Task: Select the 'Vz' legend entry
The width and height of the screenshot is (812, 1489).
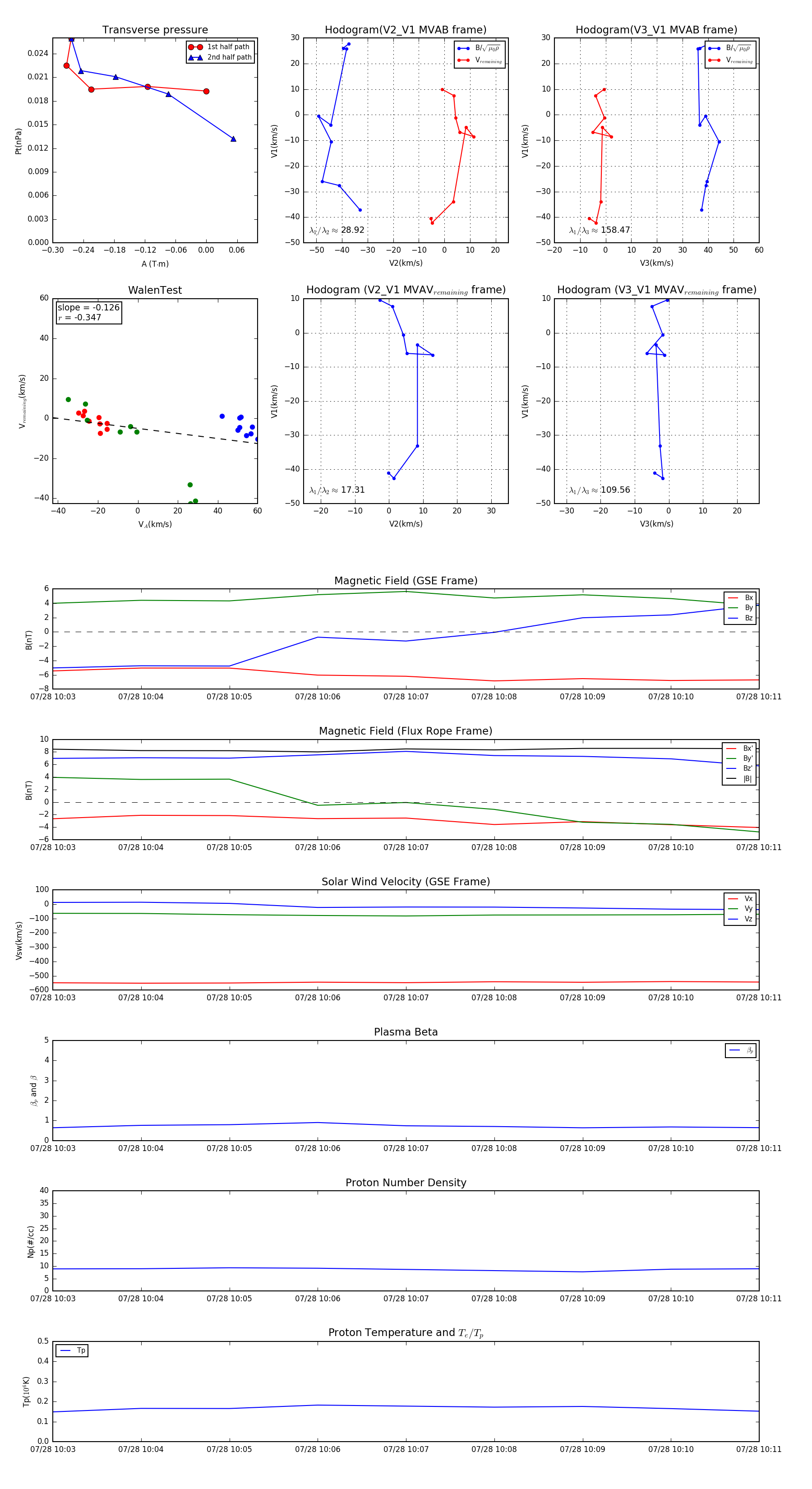Action: (740, 919)
